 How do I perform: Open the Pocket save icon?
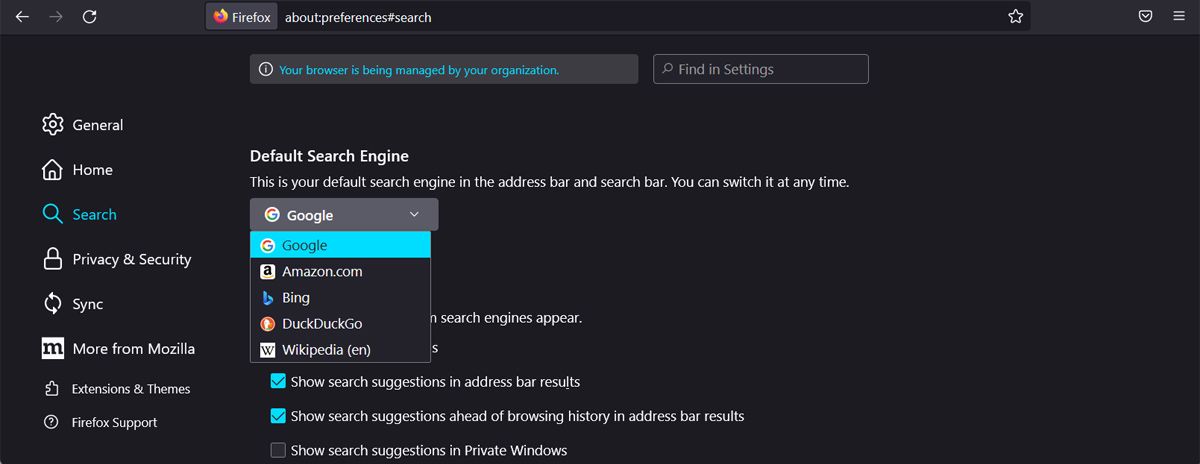click(1146, 17)
